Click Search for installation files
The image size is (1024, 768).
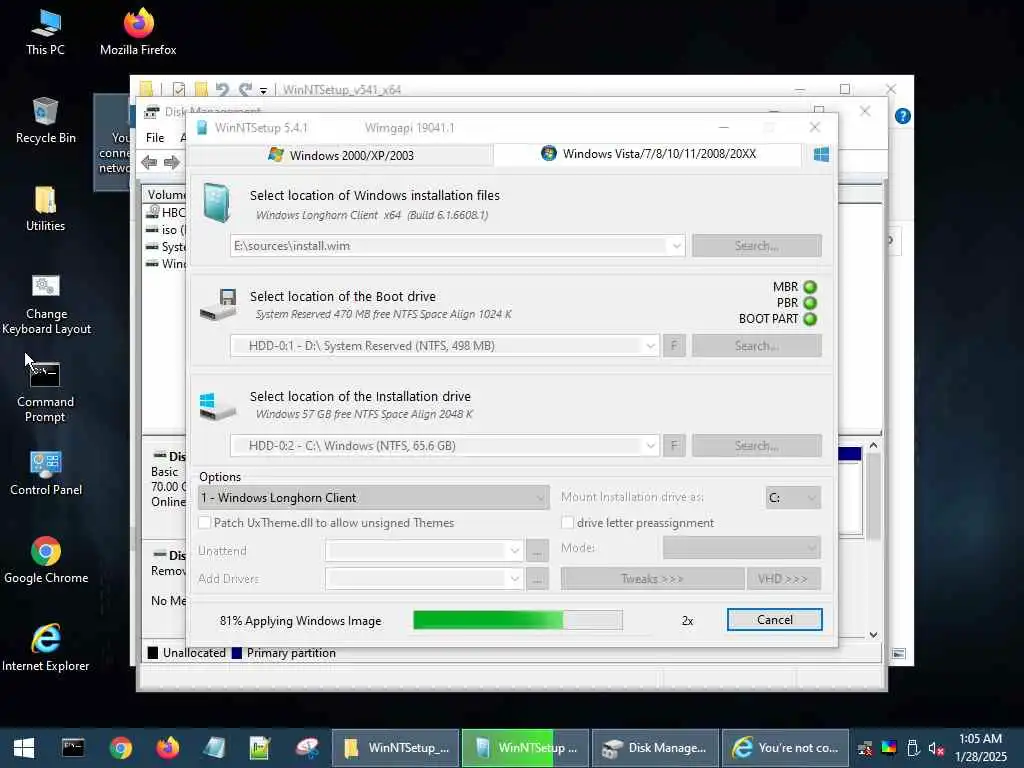click(x=757, y=246)
